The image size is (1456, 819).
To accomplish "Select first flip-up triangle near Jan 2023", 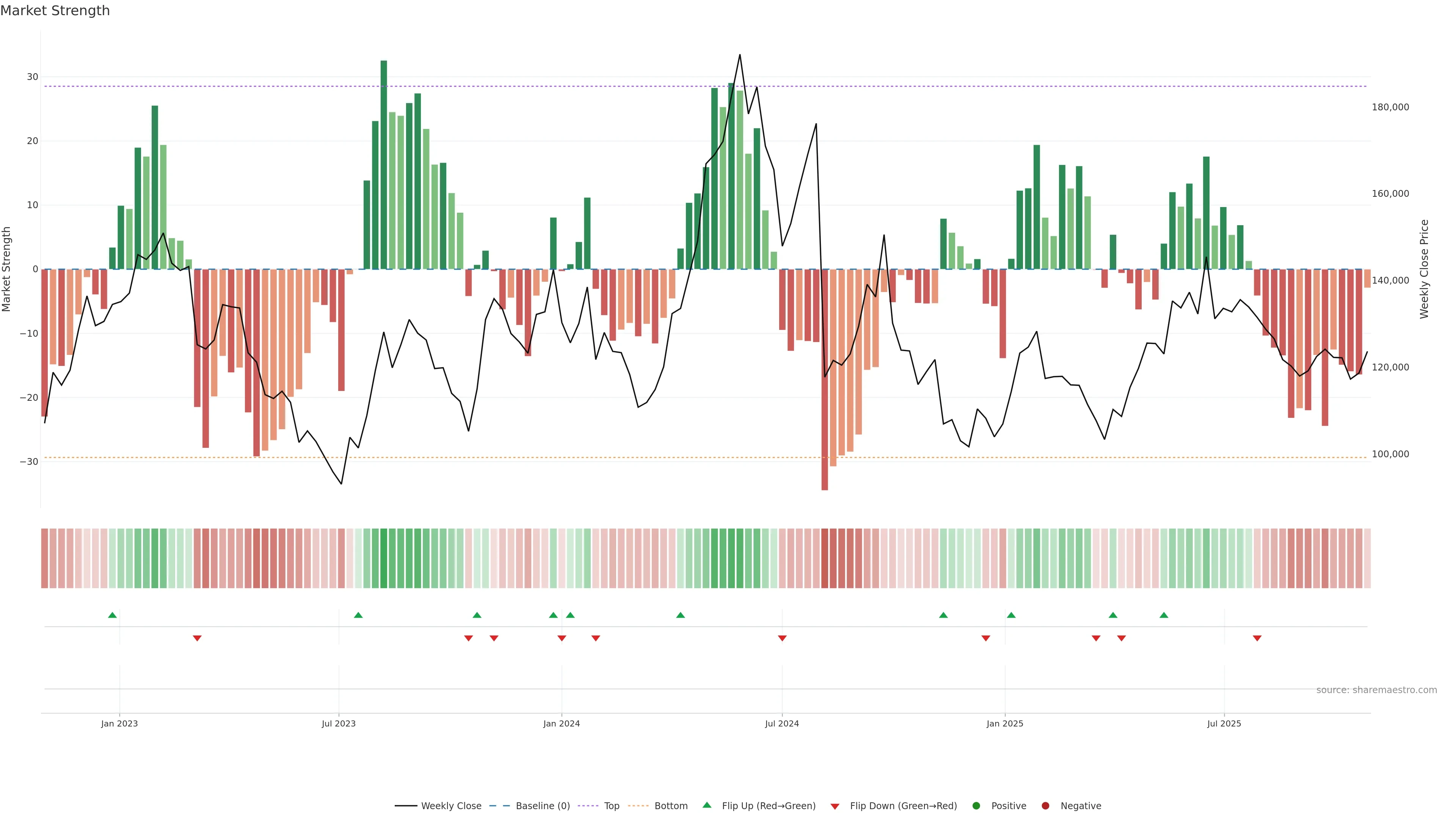I will [x=113, y=615].
